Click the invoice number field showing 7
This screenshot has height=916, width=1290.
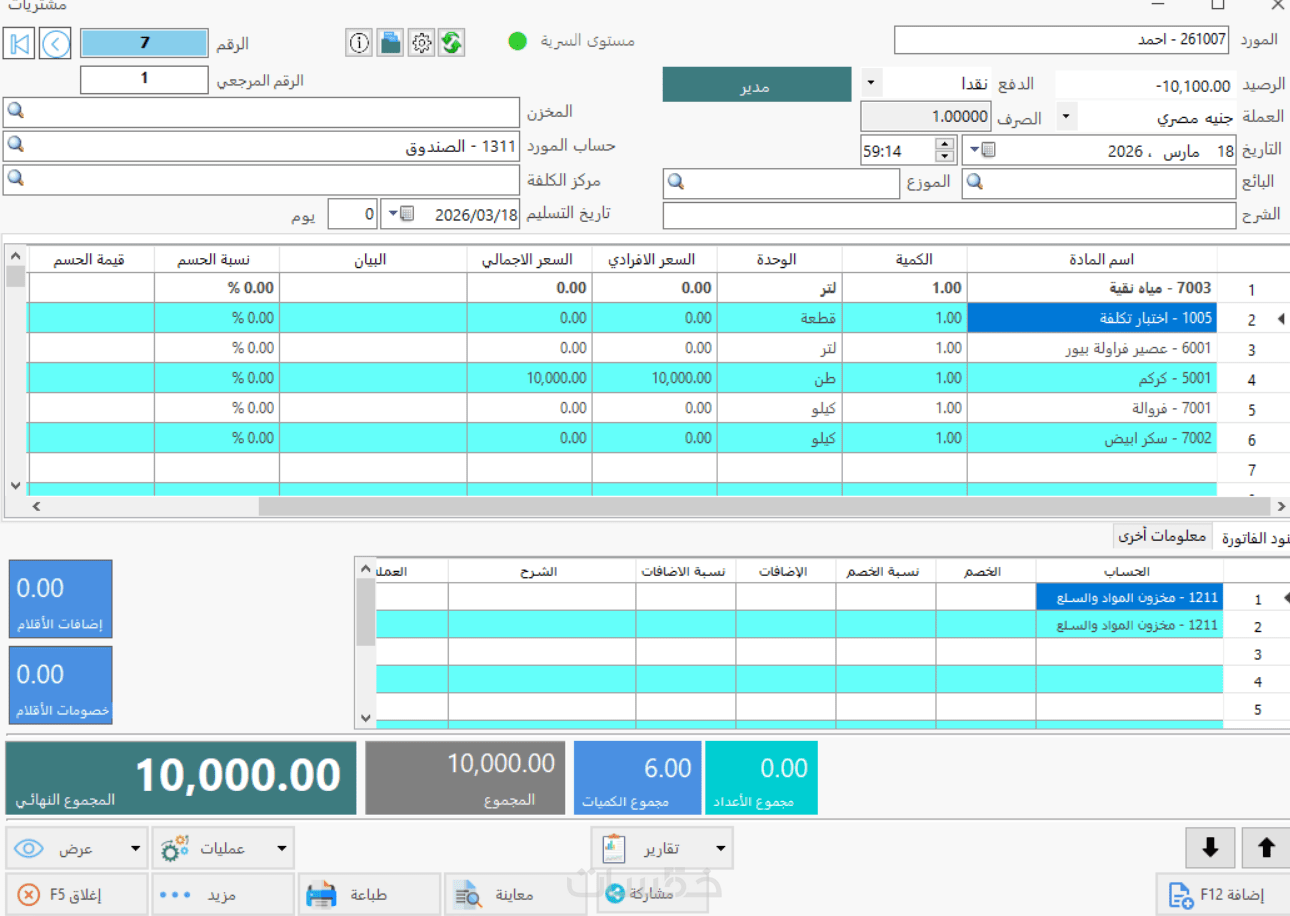click(144, 44)
